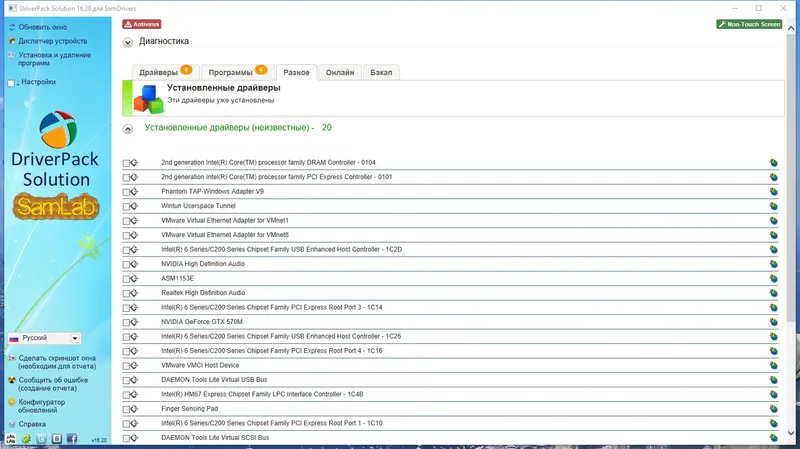The width and height of the screenshot is (800, 449).
Task: Click the vertical scrollbar thumb
Action: (791, 179)
